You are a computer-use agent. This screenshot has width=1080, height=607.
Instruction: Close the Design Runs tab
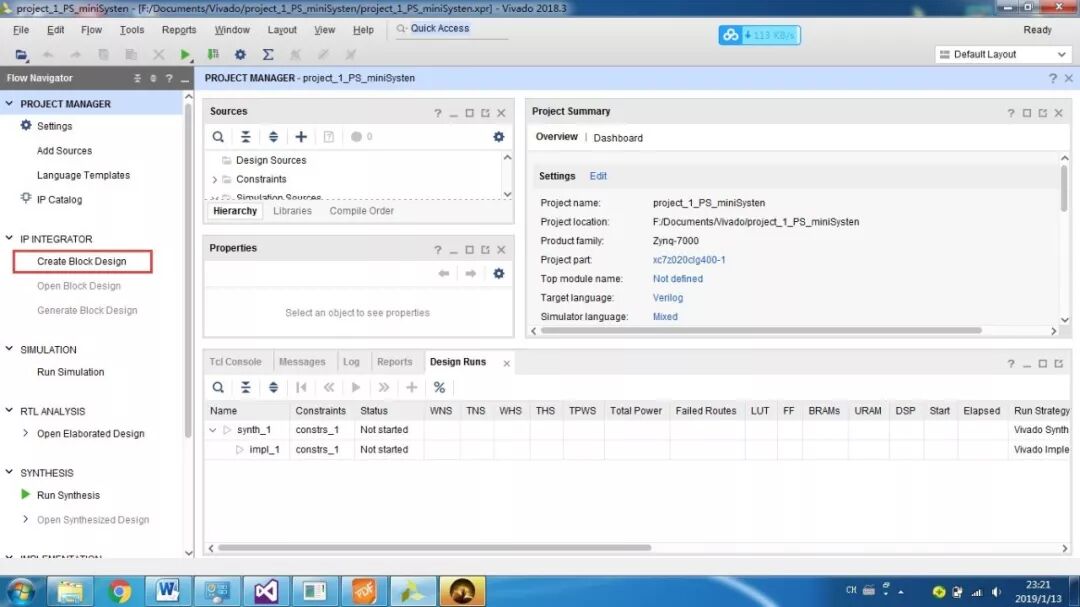(x=506, y=363)
